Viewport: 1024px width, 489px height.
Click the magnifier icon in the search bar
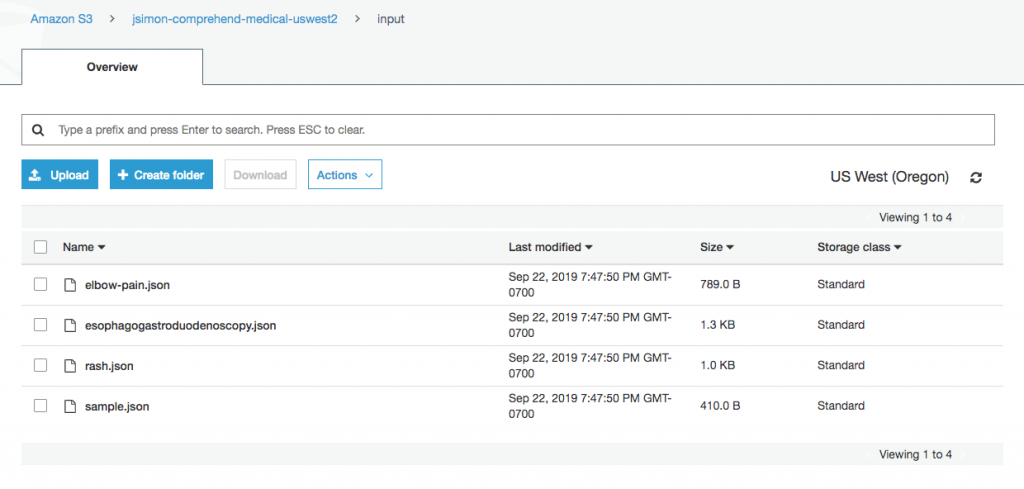click(x=39, y=130)
